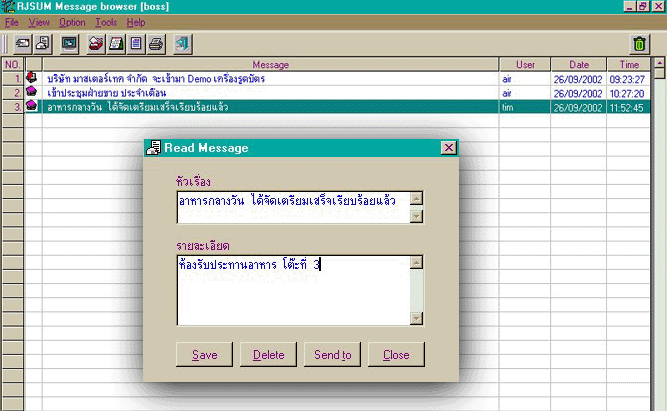Click the message list scroll up arrow
Screen dimensions: 667x411
[x=659, y=63]
